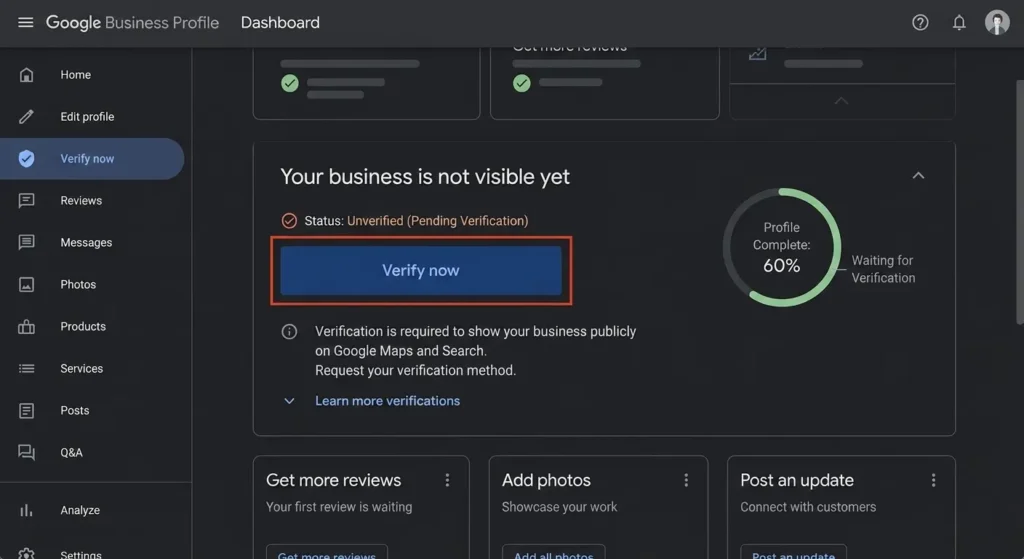Click the info icon beside verification note

tap(289, 332)
